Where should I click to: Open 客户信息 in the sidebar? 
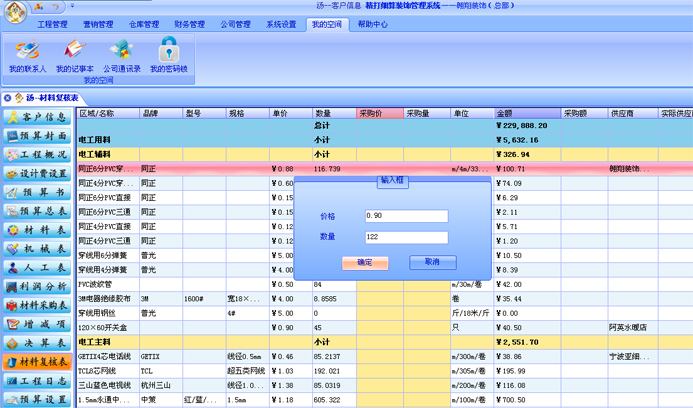click(37, 117)
